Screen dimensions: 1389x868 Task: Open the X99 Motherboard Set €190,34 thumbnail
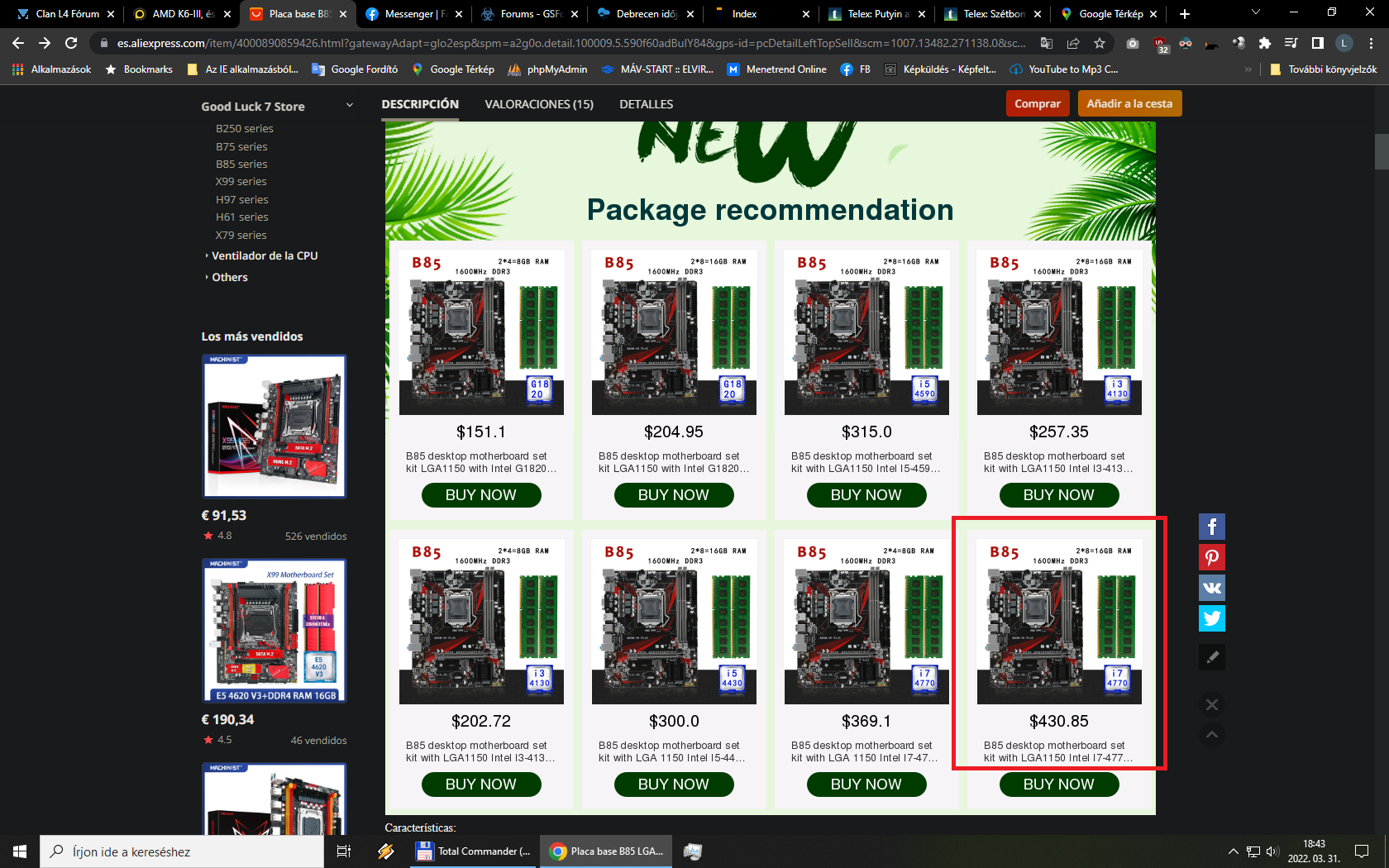(x=274, y=631)
